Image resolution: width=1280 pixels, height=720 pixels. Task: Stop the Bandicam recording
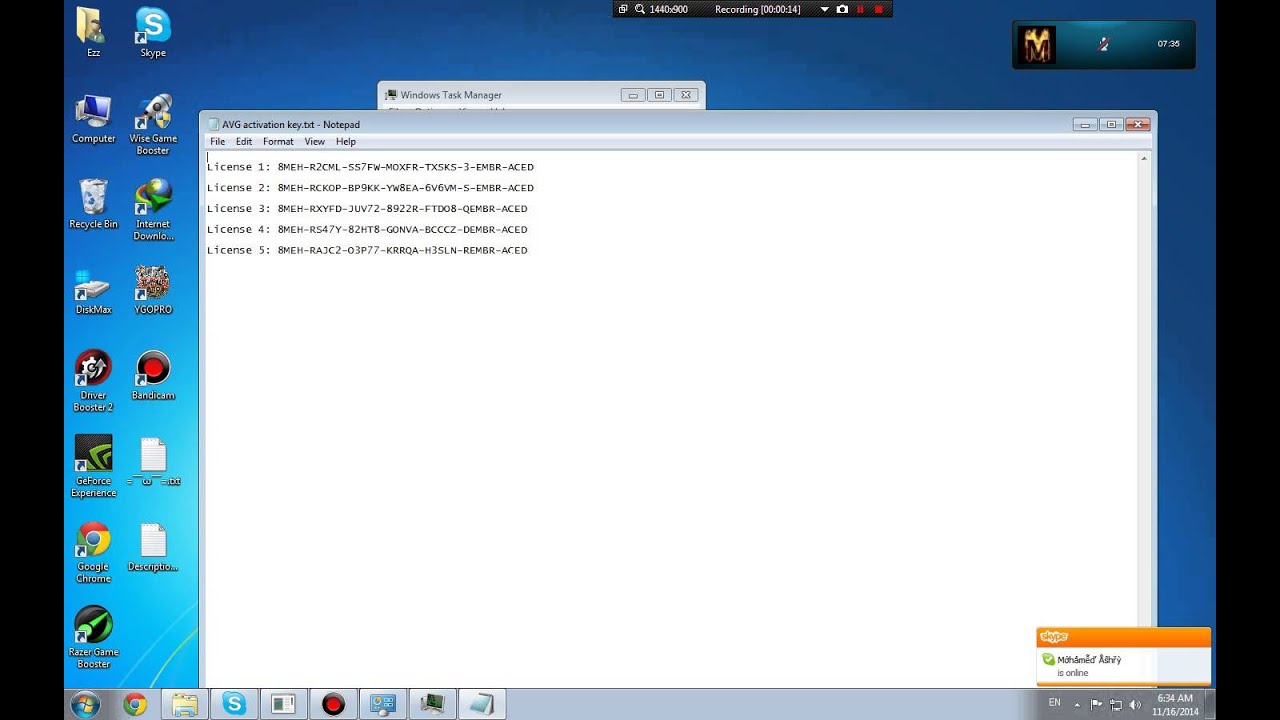pos(879,9)
